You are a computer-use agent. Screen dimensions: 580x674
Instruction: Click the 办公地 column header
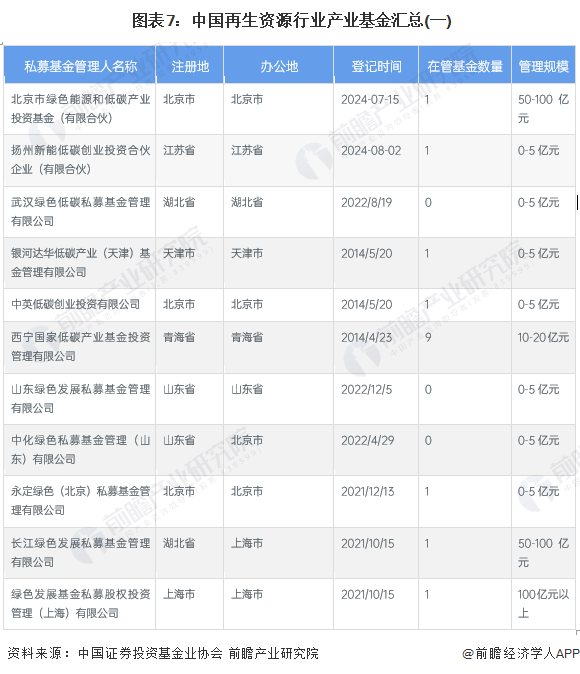pos(279,66)
